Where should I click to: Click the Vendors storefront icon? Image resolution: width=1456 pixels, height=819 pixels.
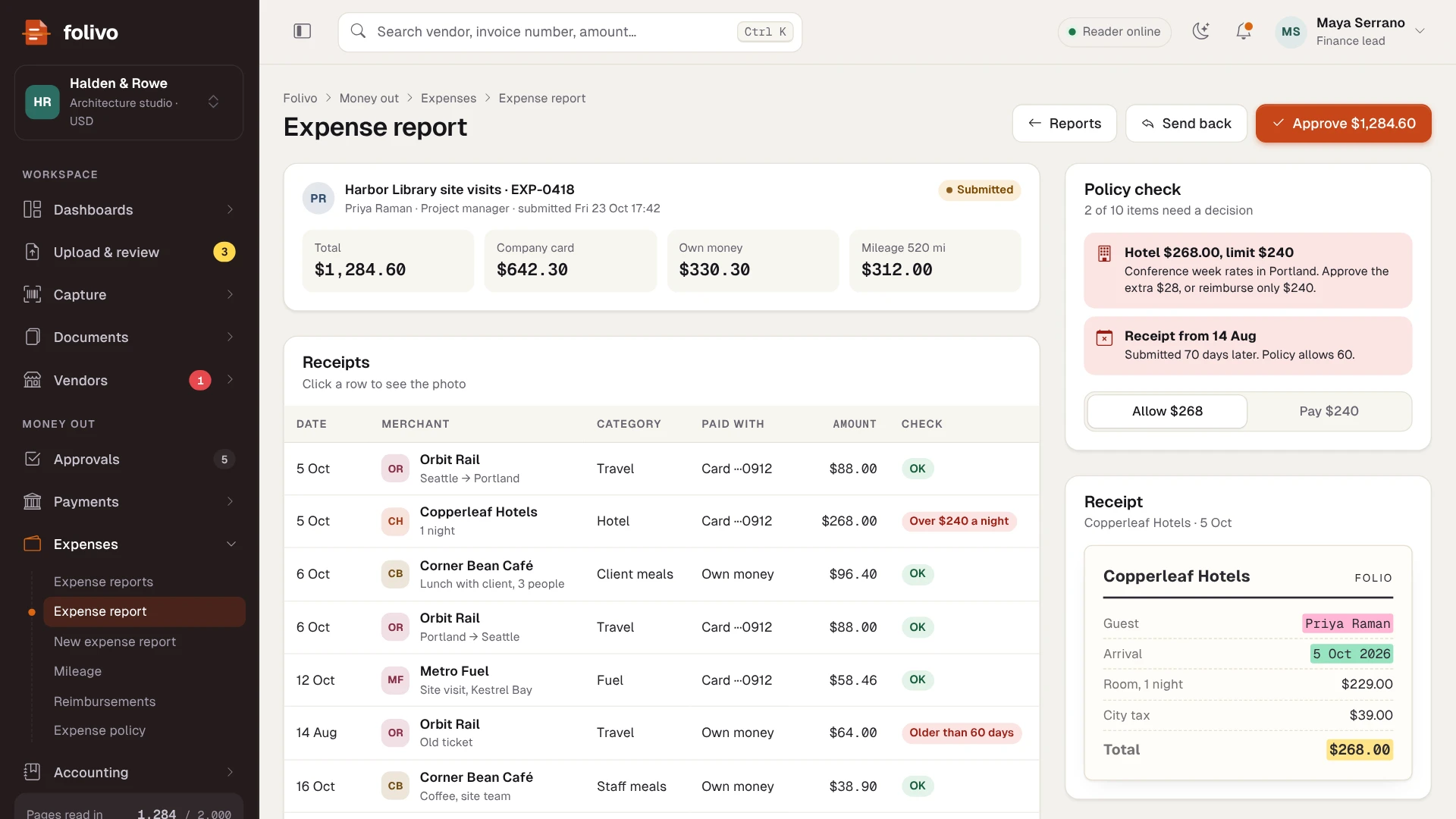(x=33, y=380)
